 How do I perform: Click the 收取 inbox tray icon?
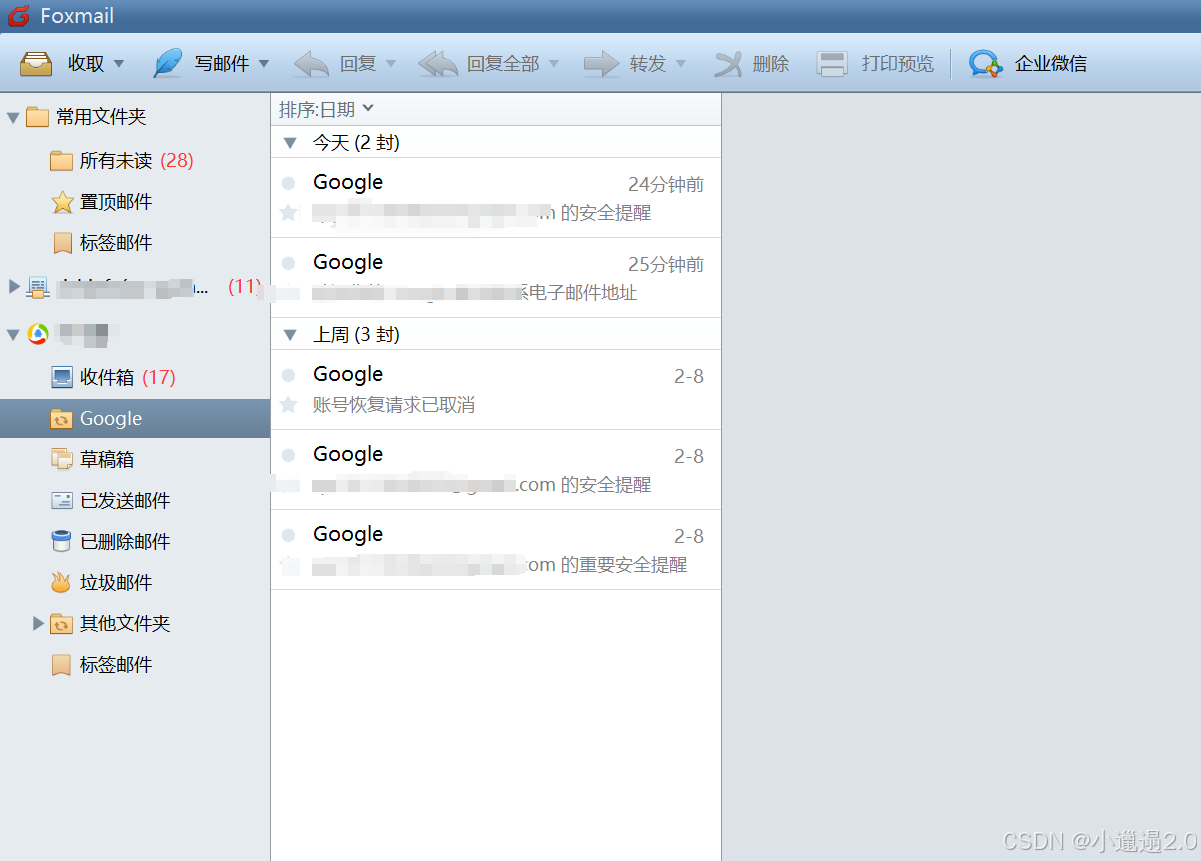click(36, 63)
